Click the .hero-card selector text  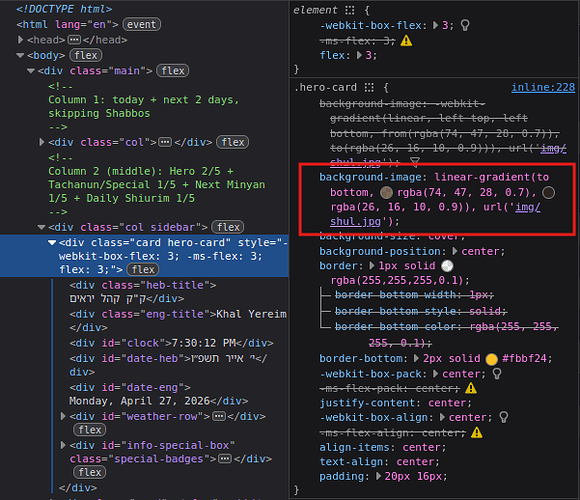pyautogui.click(x=326, y=87)
